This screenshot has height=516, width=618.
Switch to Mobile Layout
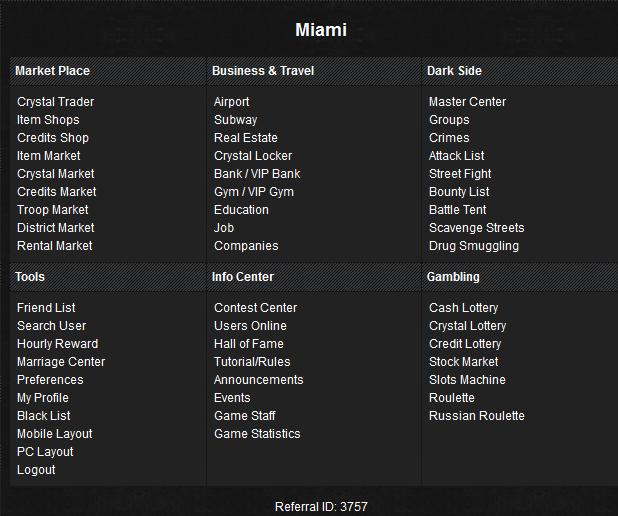55,434
